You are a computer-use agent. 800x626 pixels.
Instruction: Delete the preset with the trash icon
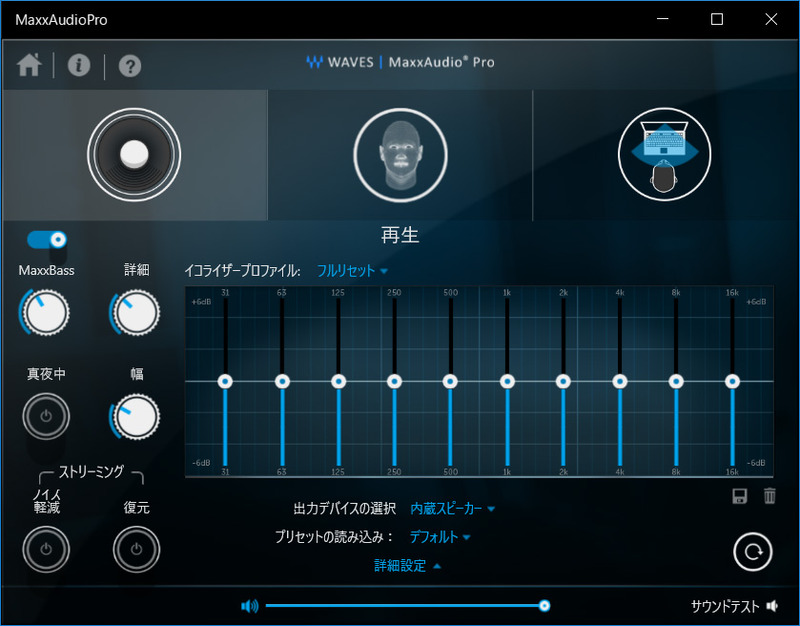click(769, 495)
